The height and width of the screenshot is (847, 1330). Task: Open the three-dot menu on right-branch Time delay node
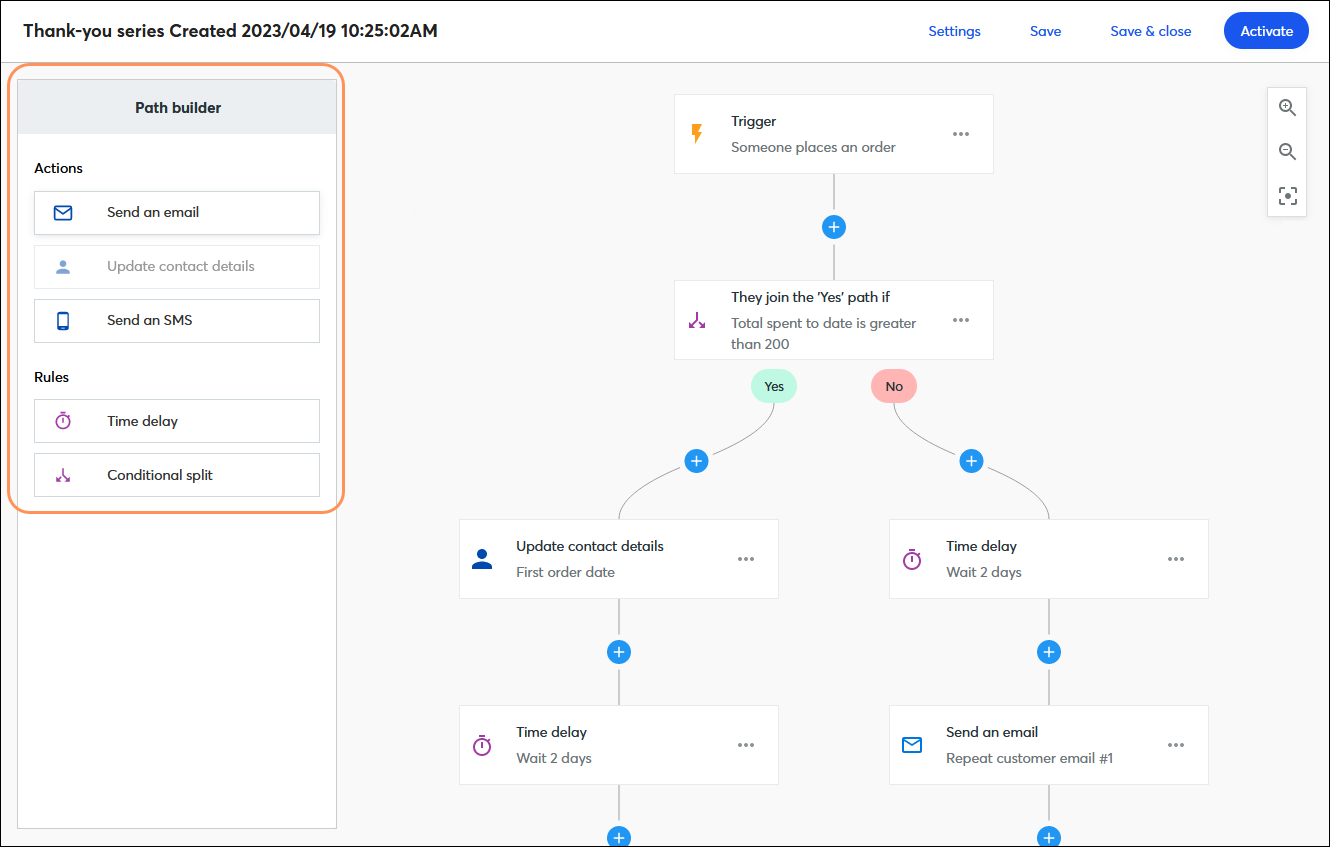1176,559
